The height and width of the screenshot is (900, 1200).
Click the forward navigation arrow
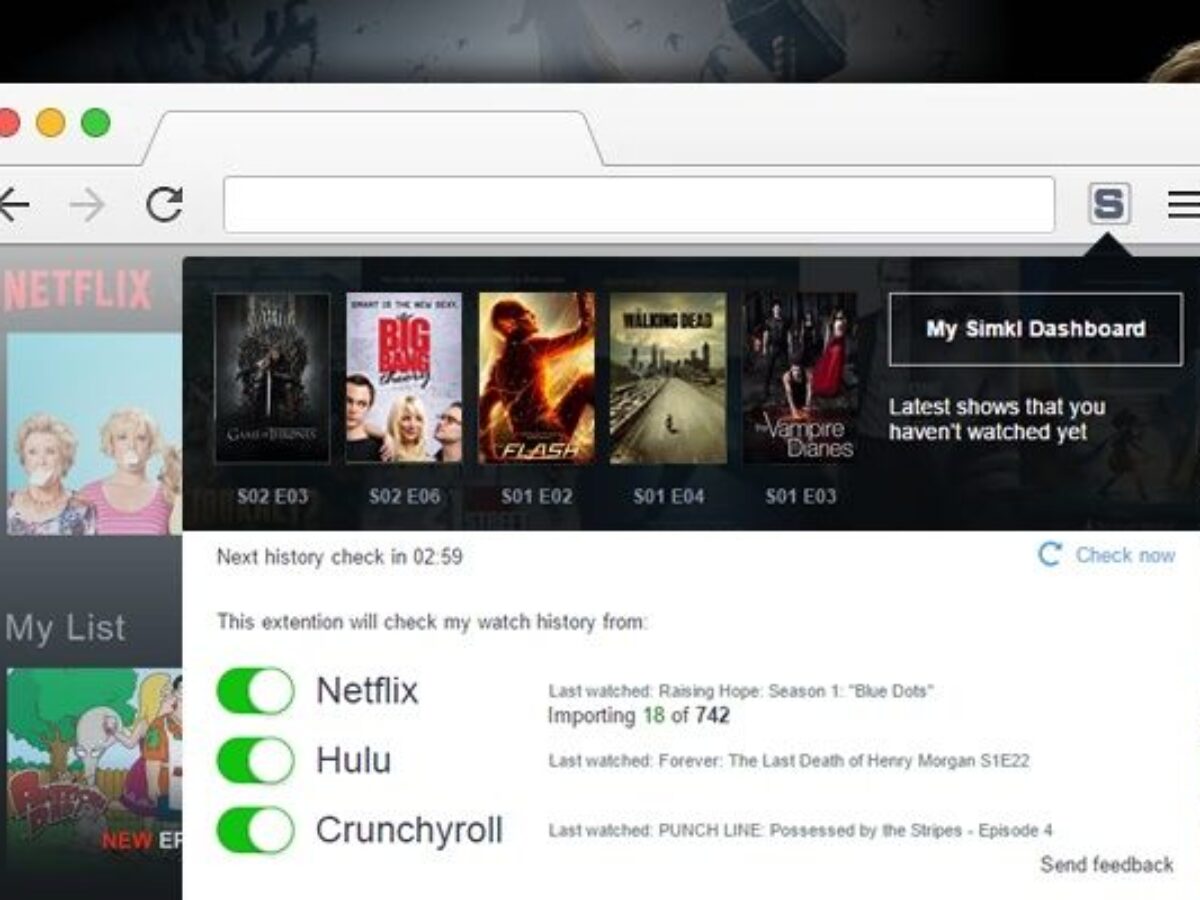click(87, 205)
